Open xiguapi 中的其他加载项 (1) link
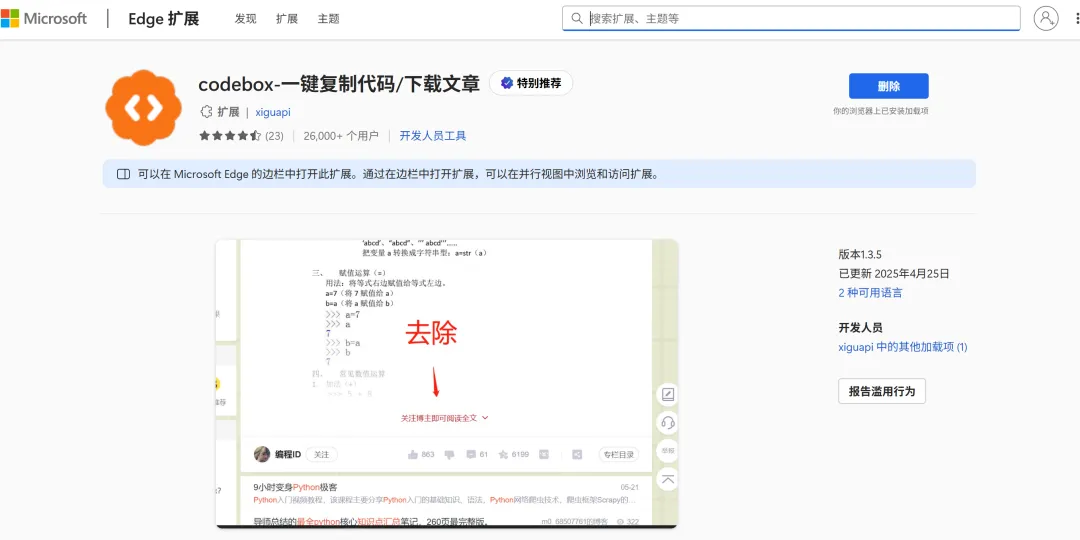The height and width of the screenshot is (540, 1080). (x=903, y=347)
